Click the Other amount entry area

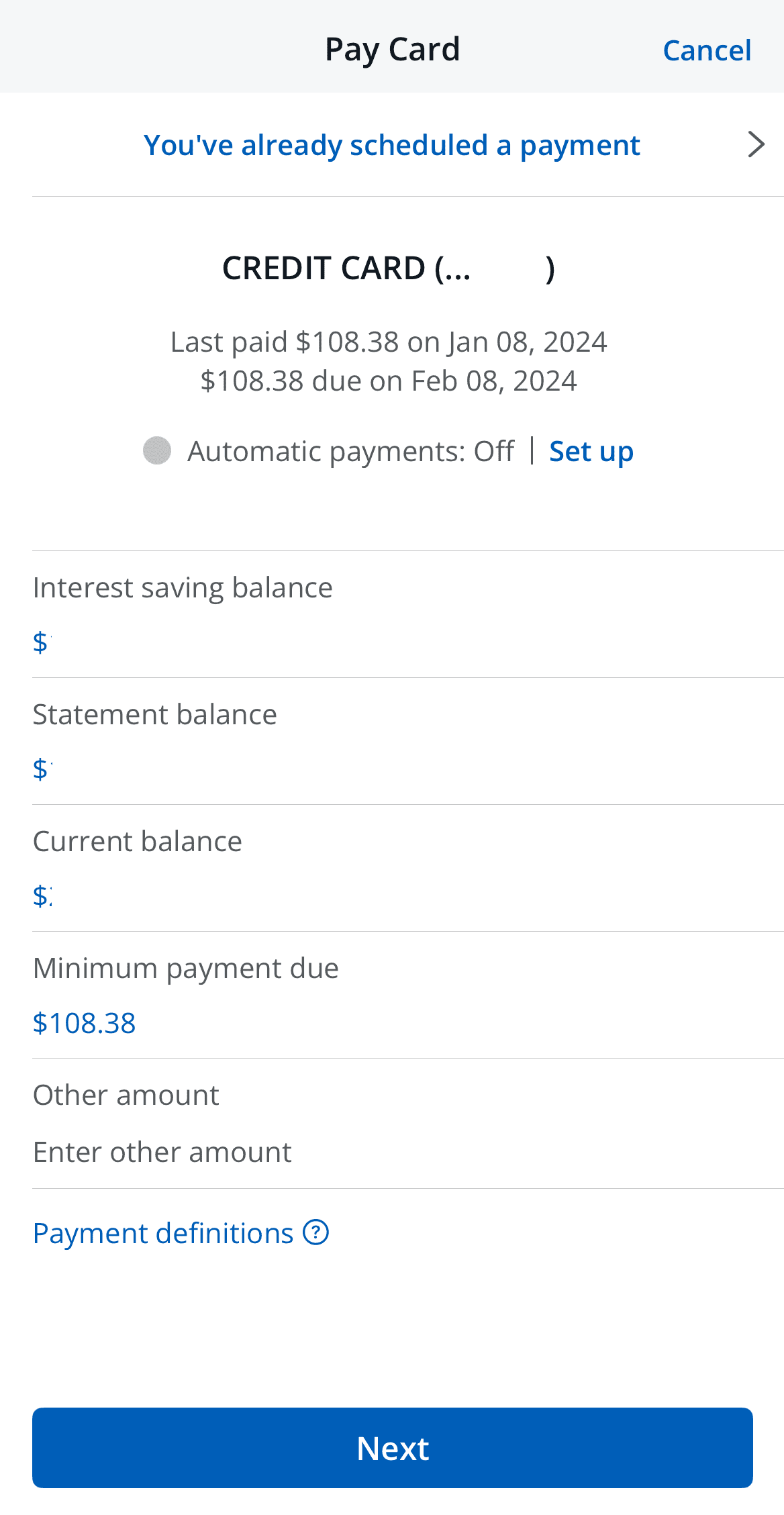click(126, 1094)
